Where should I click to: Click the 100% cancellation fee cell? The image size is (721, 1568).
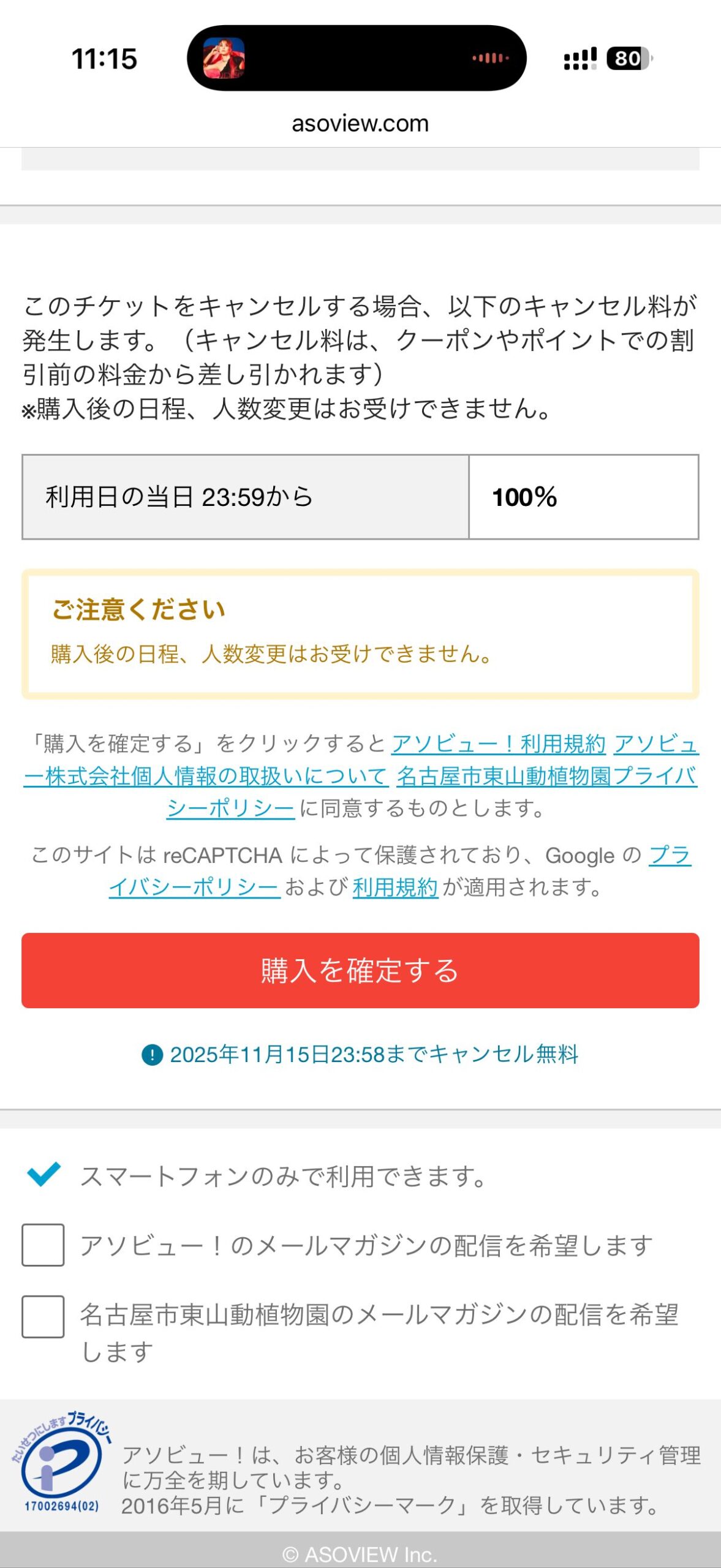pyautogui.click(x=583, y=497)
